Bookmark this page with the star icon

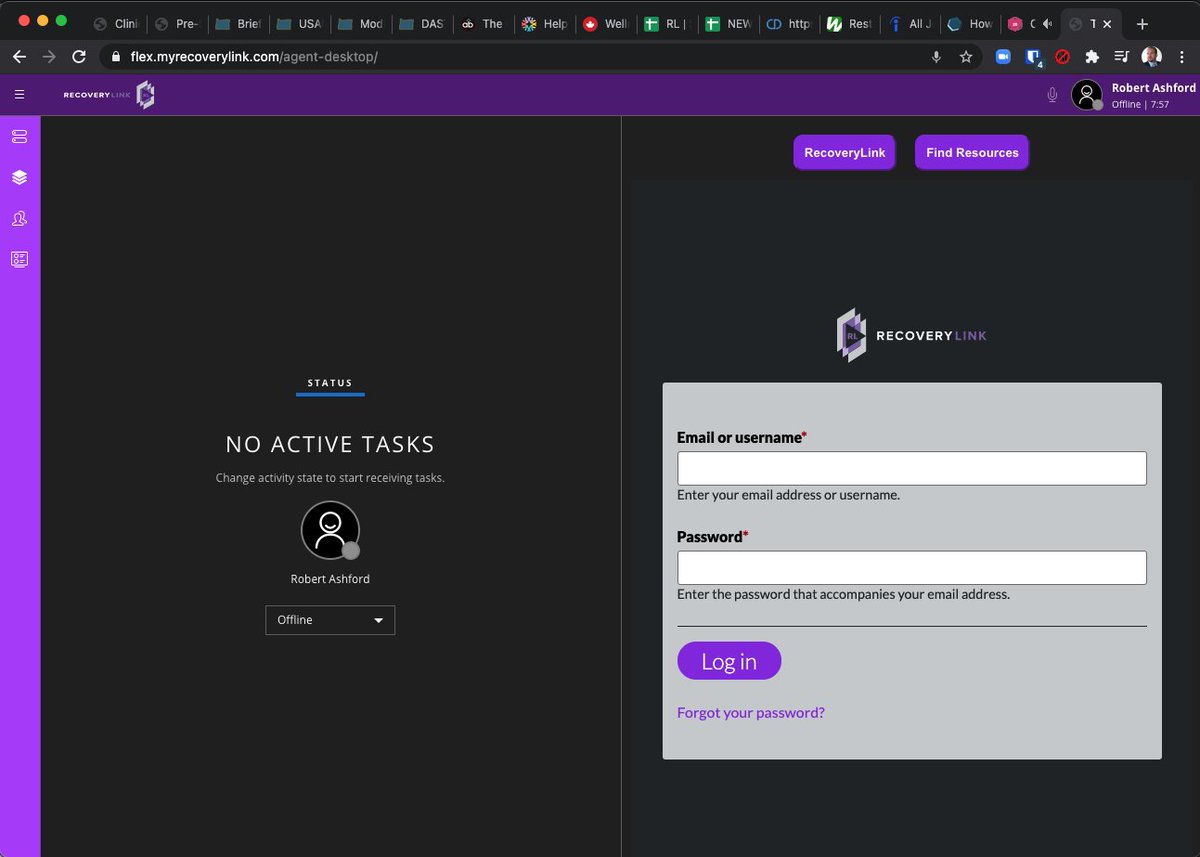(966, 57)
